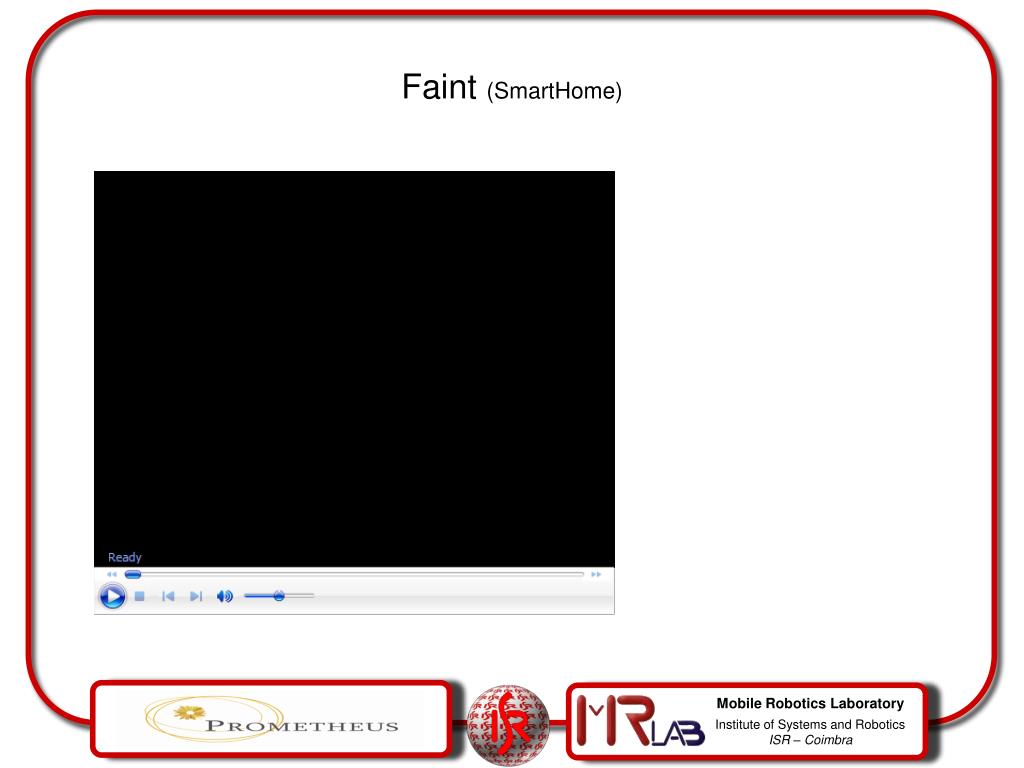1024x768 pixels.
Task: Adjust the volume slider
Action: [x=279, y=596]
